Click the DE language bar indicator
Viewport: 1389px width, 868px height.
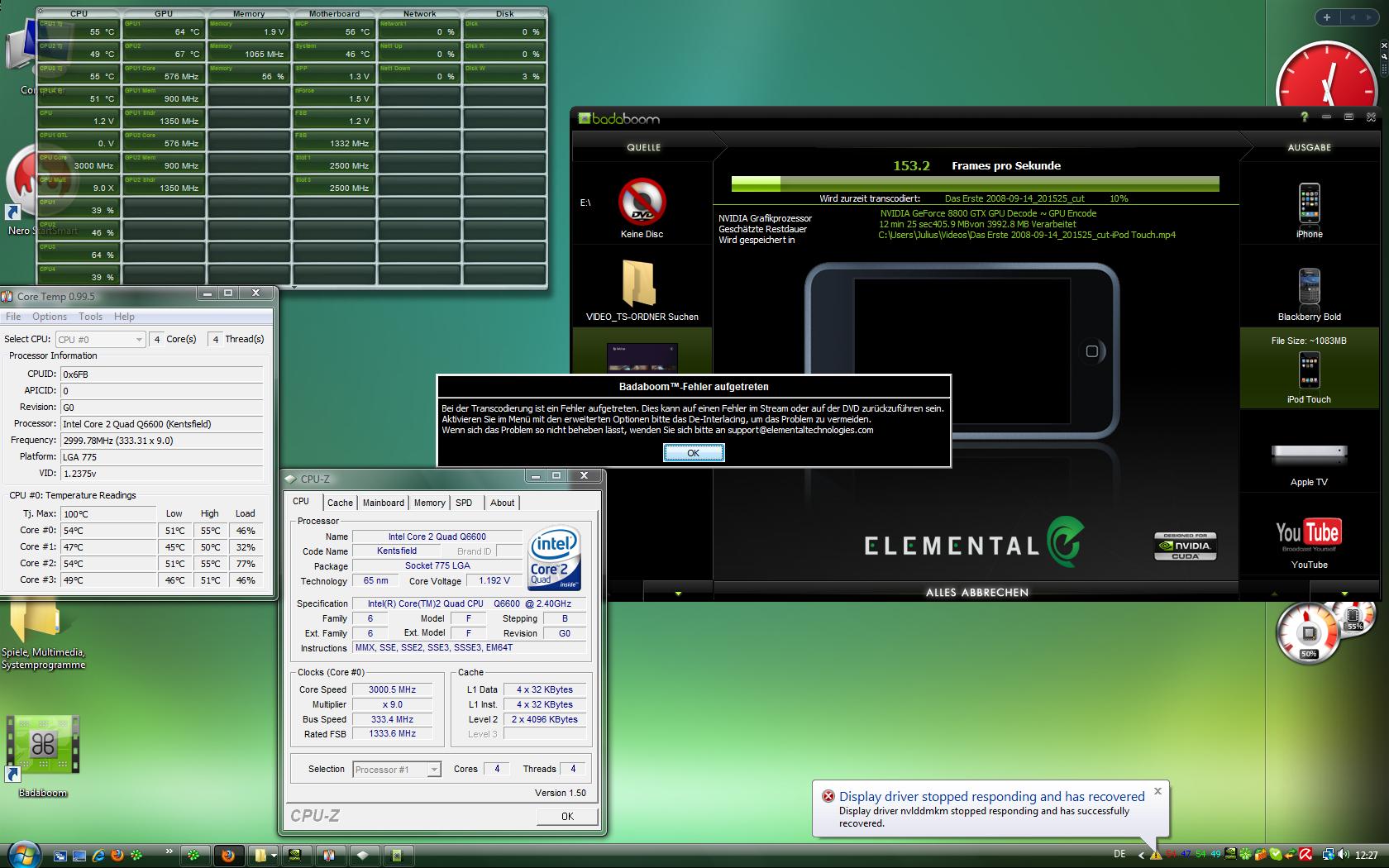pyautogui.click(x=1119, y=855)
